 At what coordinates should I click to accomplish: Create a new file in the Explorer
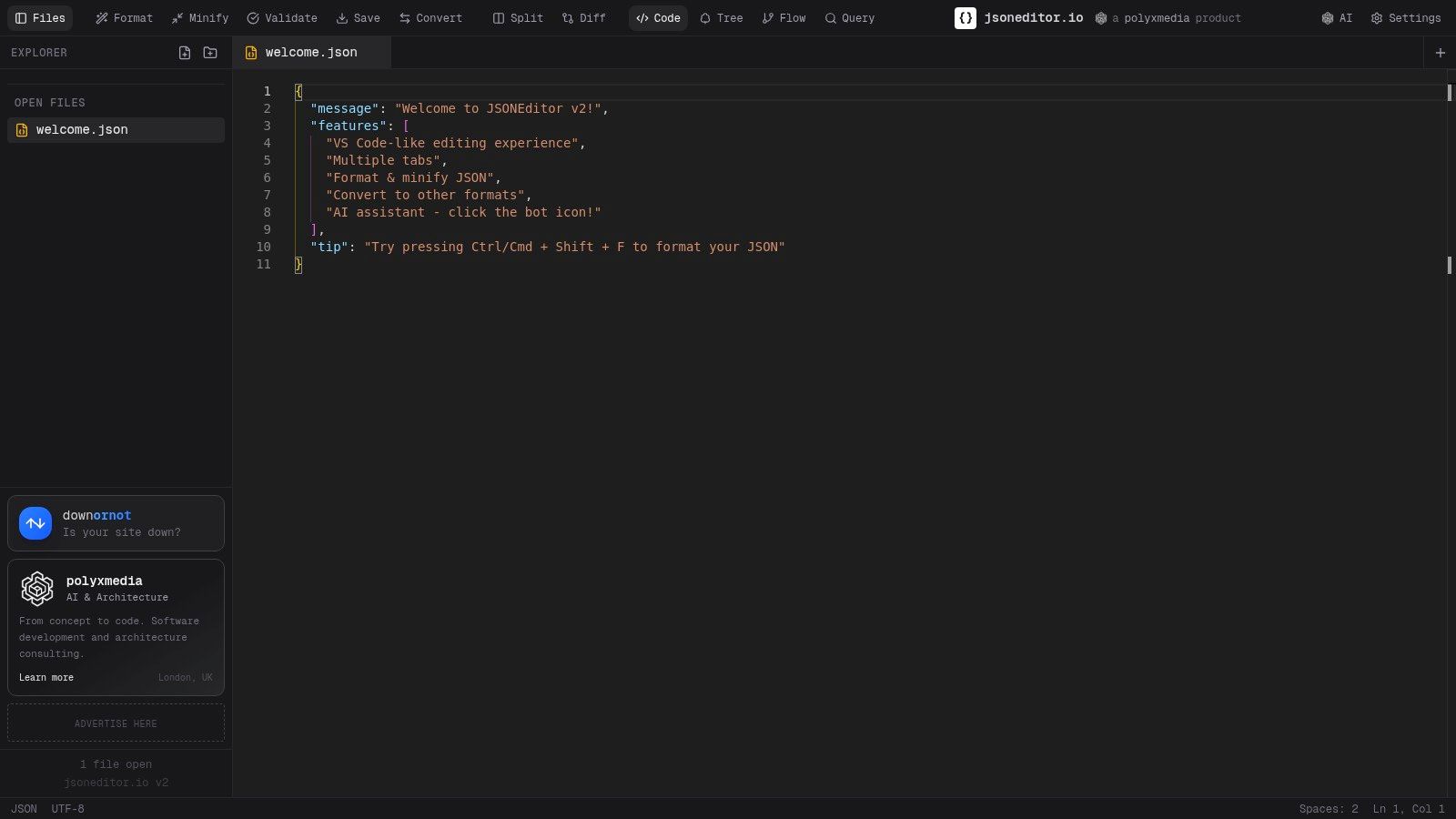click(185, 53)
